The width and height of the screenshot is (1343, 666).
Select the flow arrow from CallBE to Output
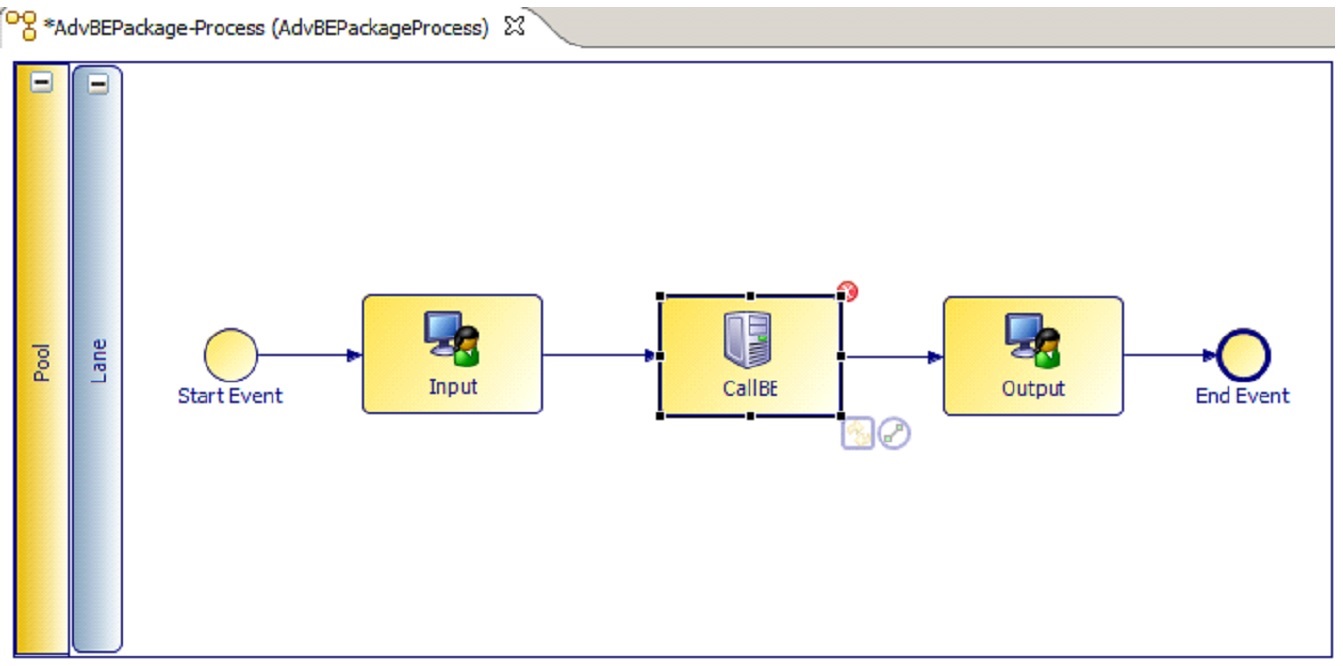892,356
